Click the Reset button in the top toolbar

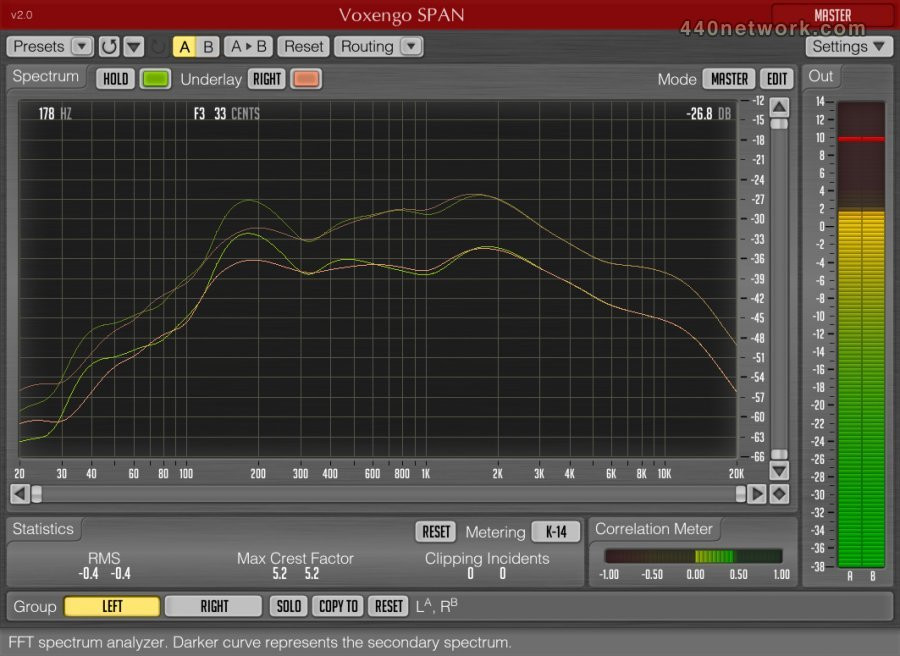pos(304,46)
